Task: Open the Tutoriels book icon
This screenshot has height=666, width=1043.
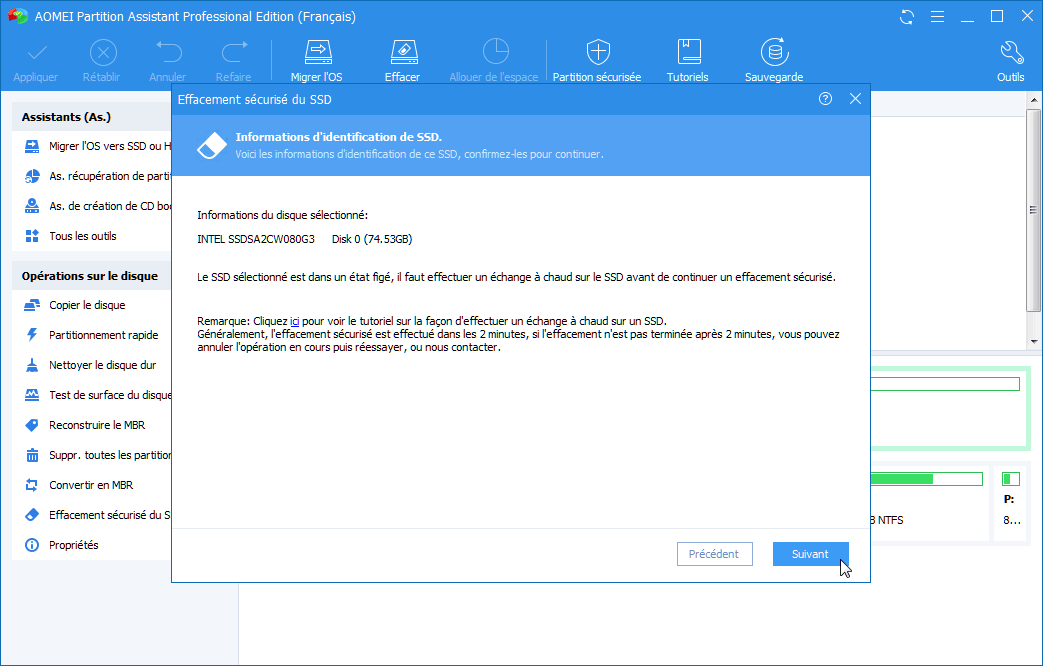Action: coord(688,52)
